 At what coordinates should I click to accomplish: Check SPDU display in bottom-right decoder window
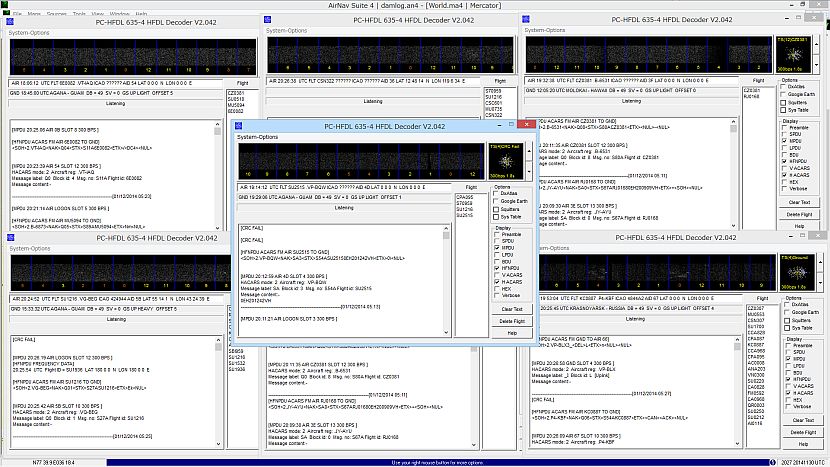[788, 352]
